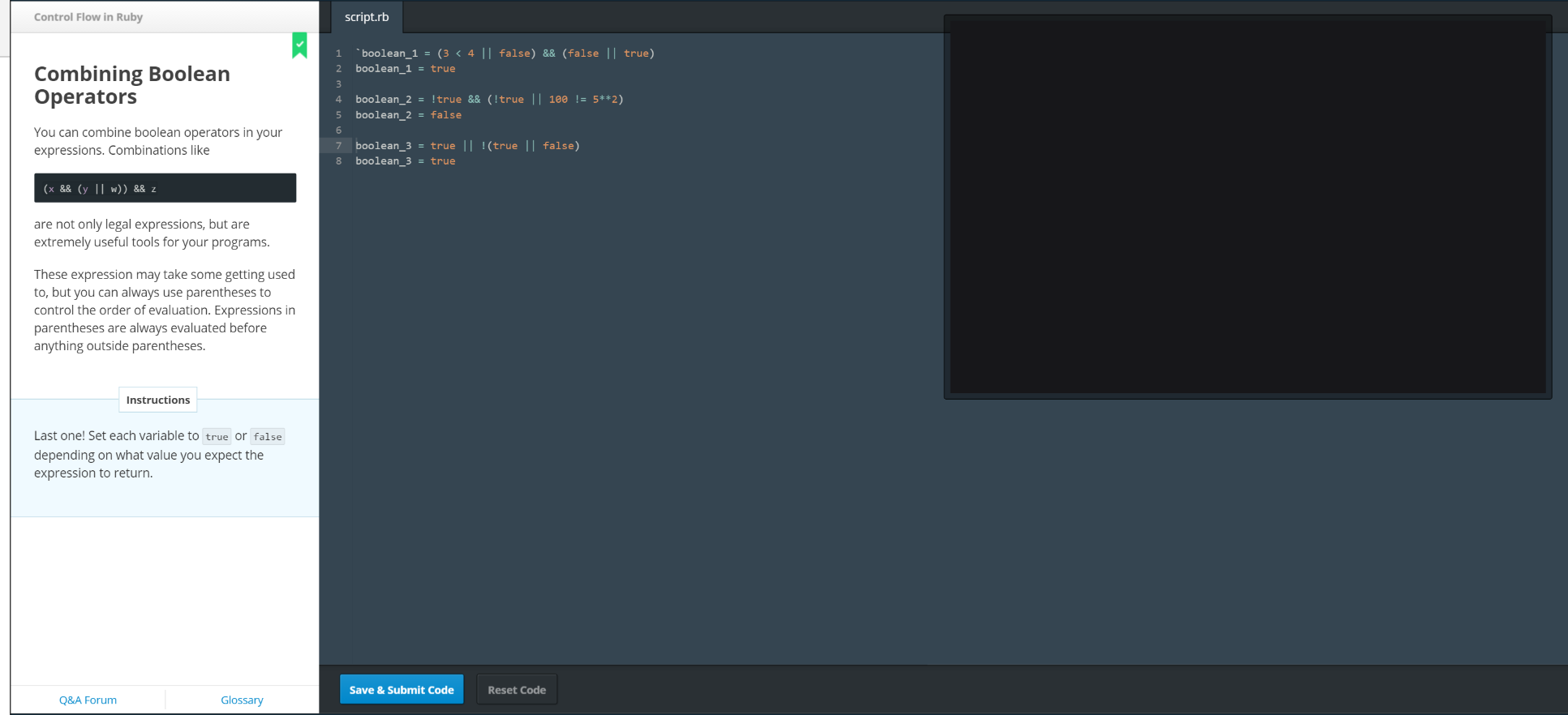Click the 'false' value on line 5

tap(445, 115)
